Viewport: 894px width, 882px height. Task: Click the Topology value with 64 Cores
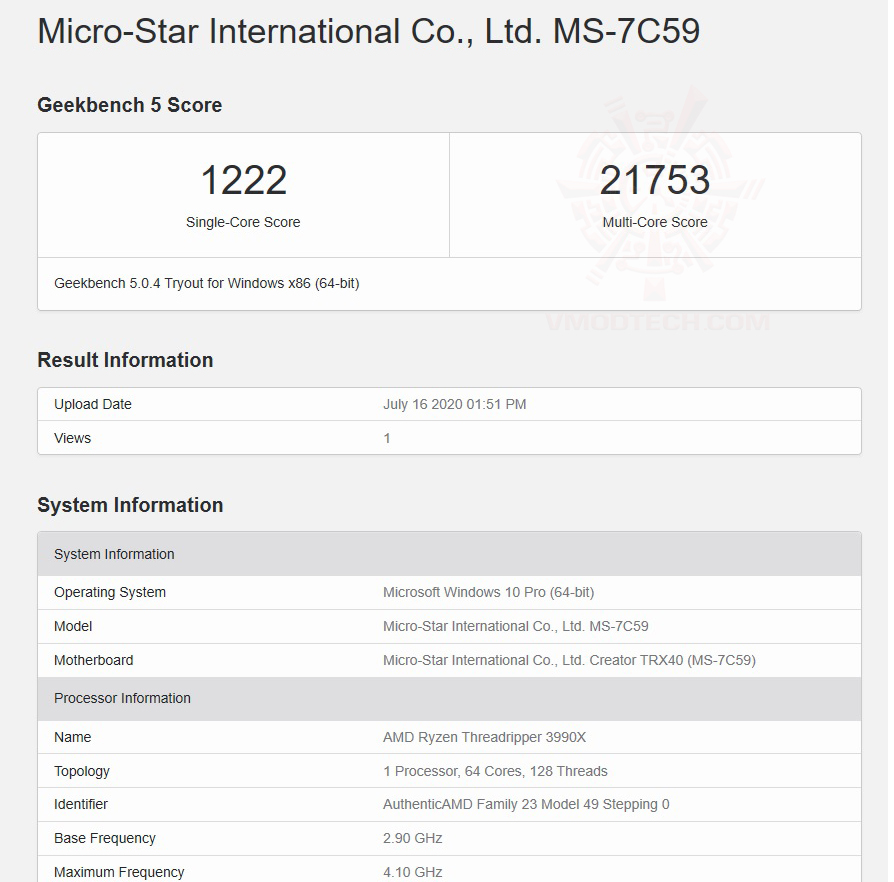(495, 771)
